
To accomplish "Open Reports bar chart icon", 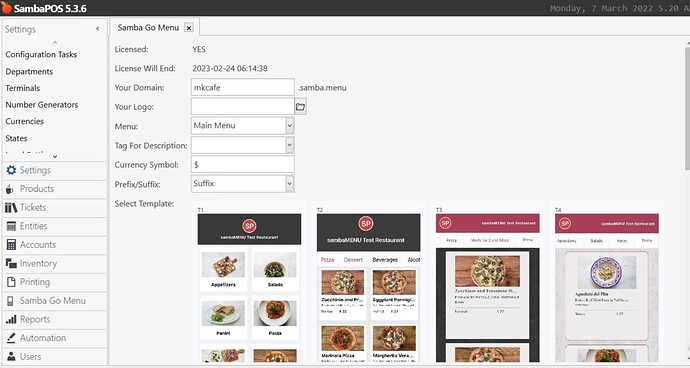I will coord(11,319).
